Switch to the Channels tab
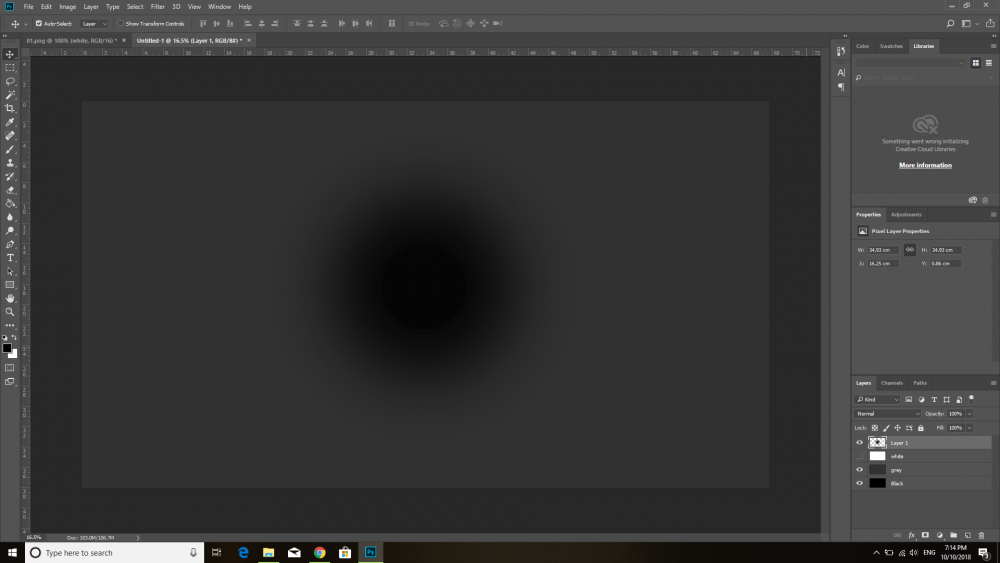Image resolution: width=1000 pixels, height=563 pixels. pyautogui.click(x=891, y=383)
